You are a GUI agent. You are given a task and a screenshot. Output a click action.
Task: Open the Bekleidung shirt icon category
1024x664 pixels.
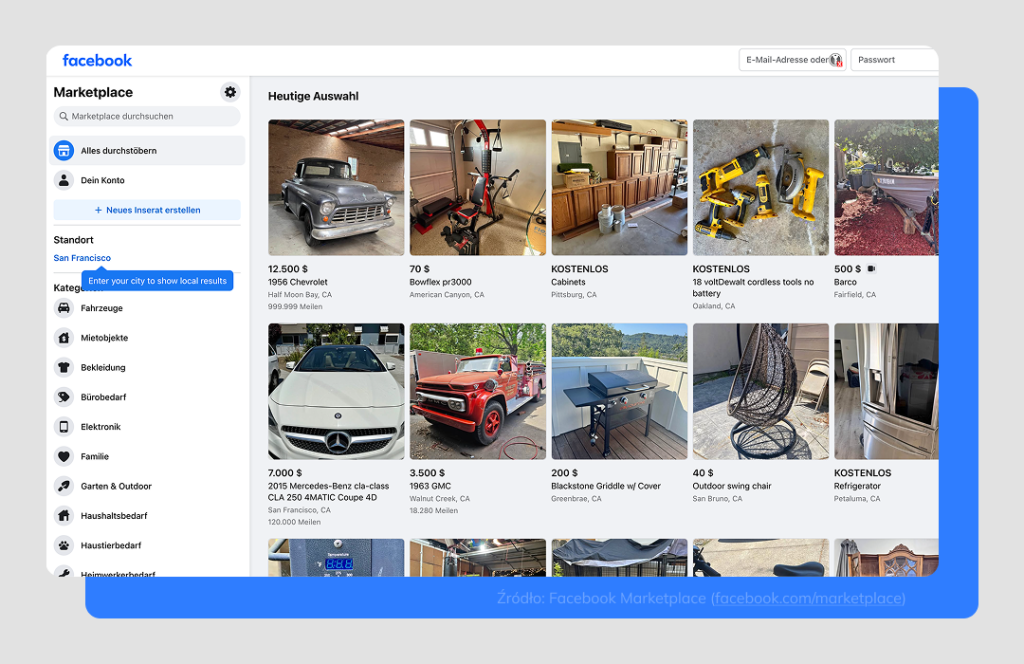(x=64, y=367)
